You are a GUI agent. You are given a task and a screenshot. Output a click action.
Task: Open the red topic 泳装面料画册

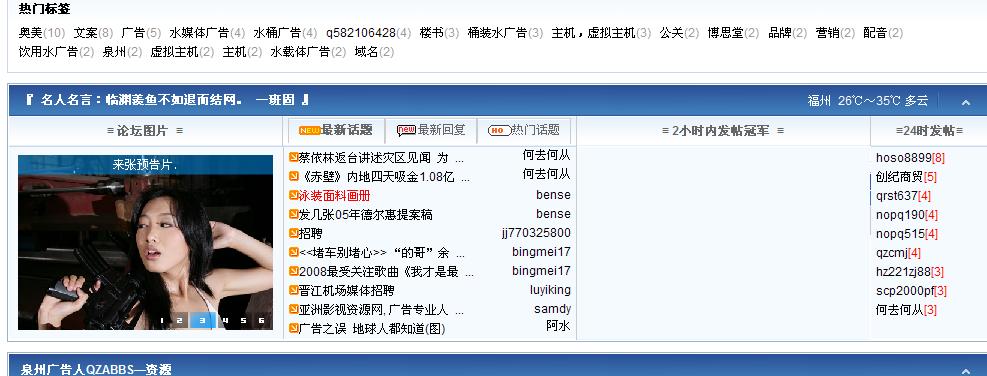(x=334, y=196)
